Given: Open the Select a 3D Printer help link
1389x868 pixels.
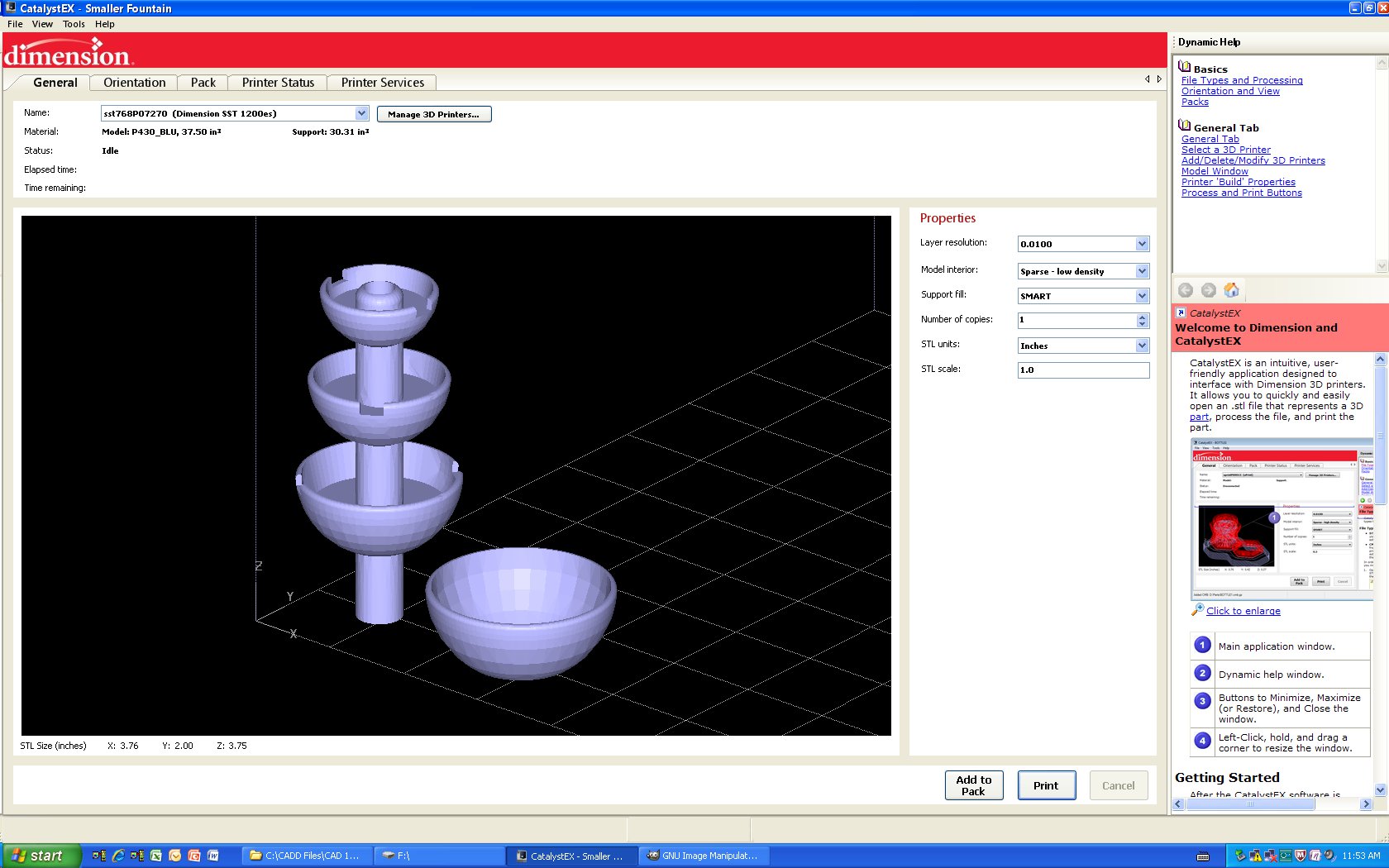Looking at the screenshot, I should pos(1226,150).
